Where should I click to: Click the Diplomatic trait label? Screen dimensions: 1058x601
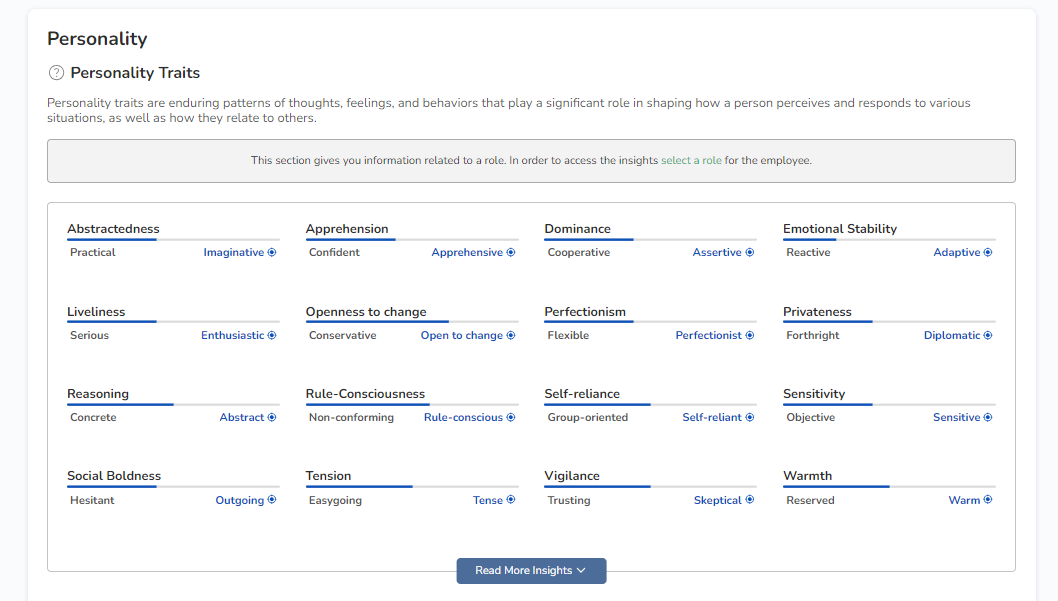(x=952, y=336)
